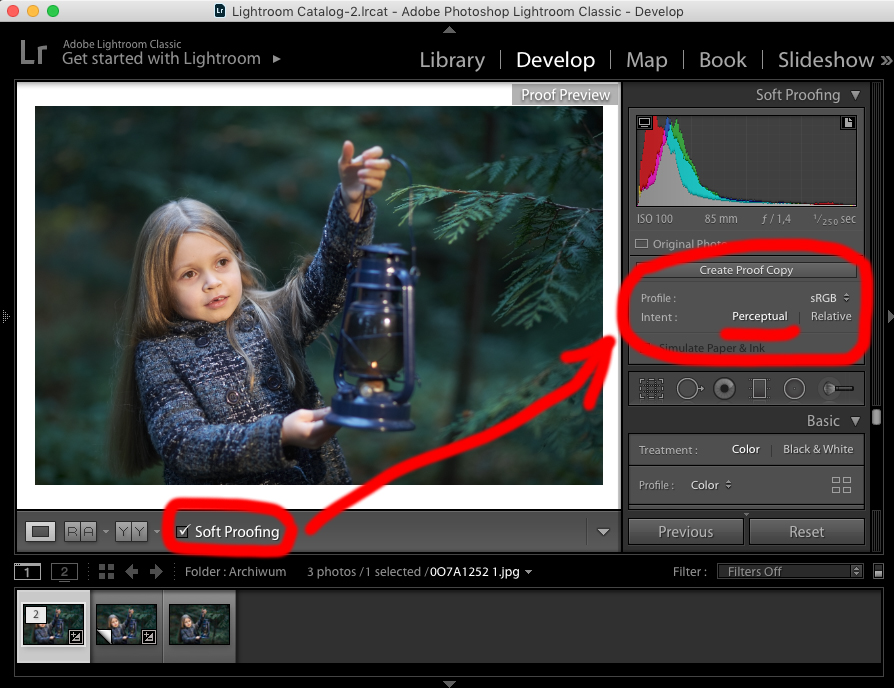894x688 pixels.
Task: Open toolbar content dropdown triangle
Action: click(x=603, y=532)
